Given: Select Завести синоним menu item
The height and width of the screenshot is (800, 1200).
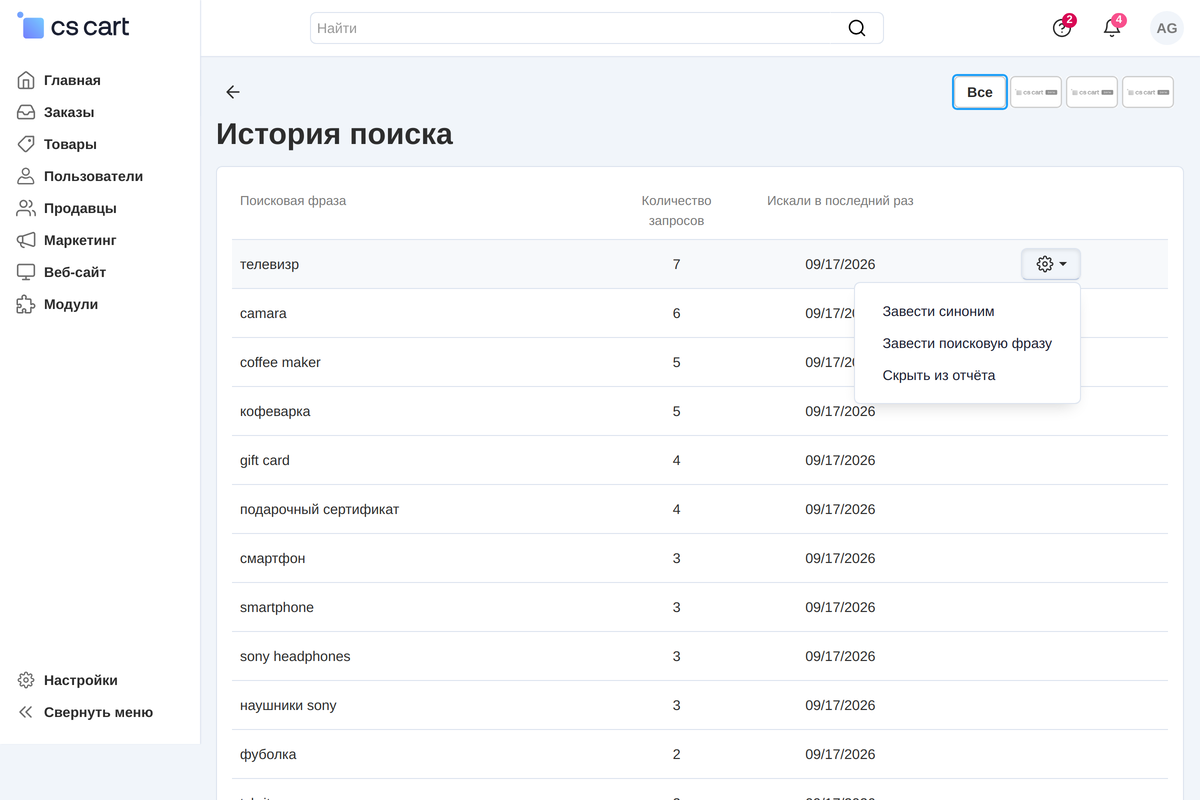Looking at the screenshot, I should pyautogui.click(x=938, y=311).
